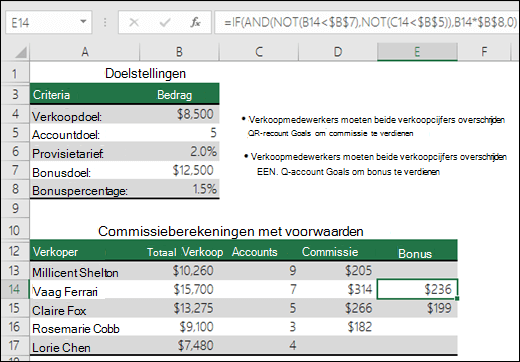Click the Commissieberekeningen met voorwaarden title
This screenshot has width=520, height=362.
pyautogui.click(x=231, y=231)
